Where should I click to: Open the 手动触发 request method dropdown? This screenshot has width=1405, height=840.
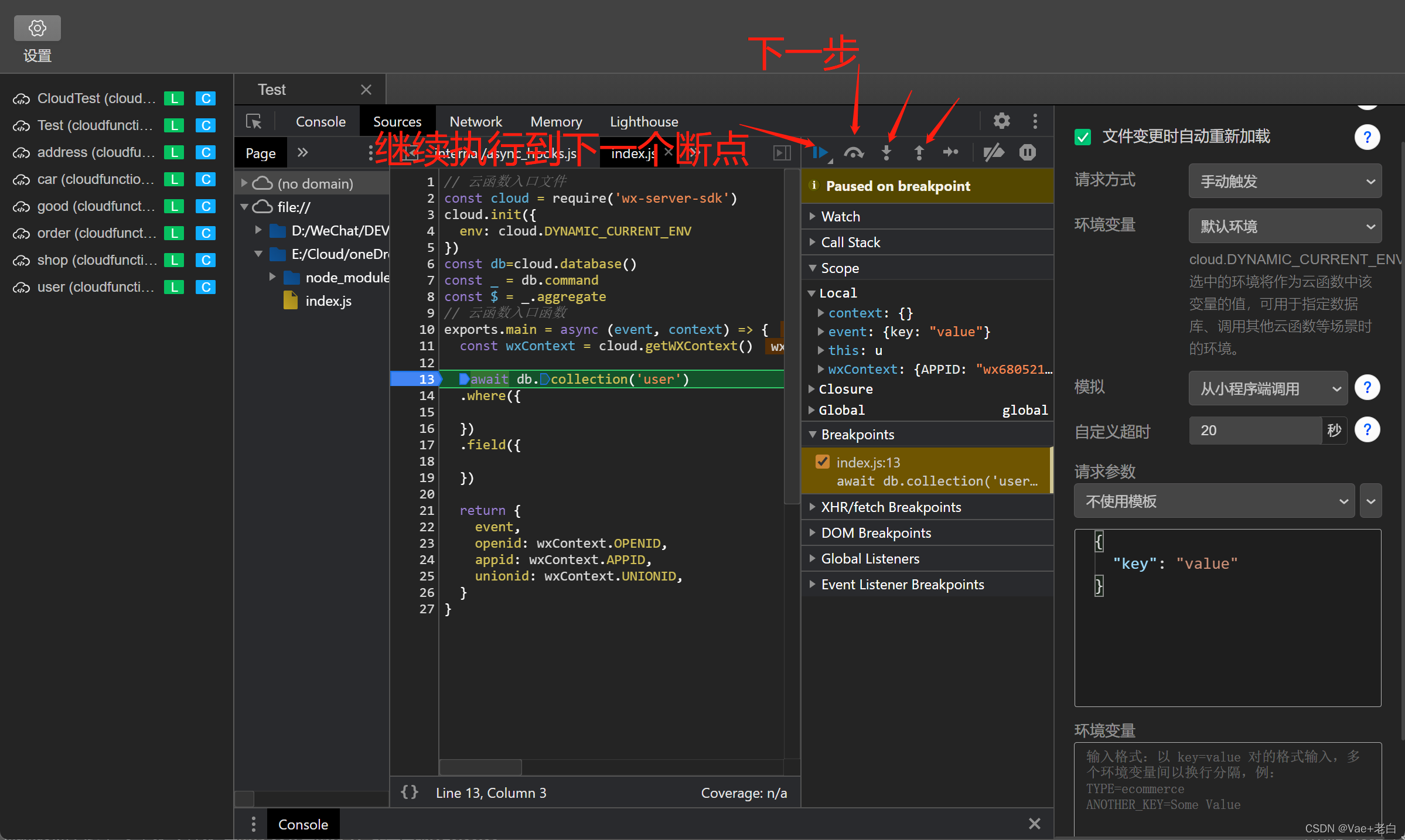pyautogui.click(x=1284, y=181)
